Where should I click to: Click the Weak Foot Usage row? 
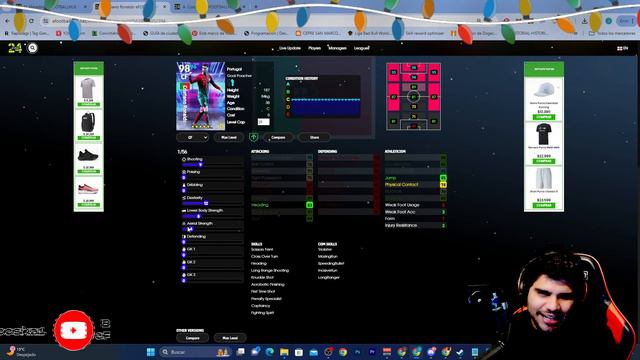(416, 205)
